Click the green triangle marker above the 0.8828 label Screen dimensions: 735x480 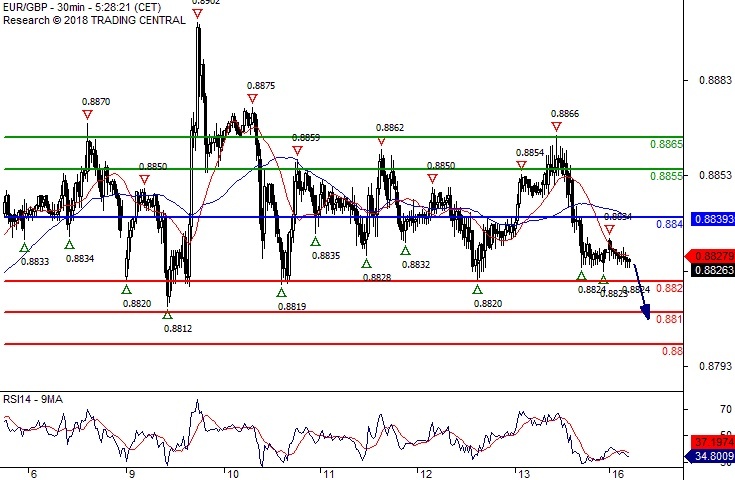pyautogui.click(x=366, y=263)
